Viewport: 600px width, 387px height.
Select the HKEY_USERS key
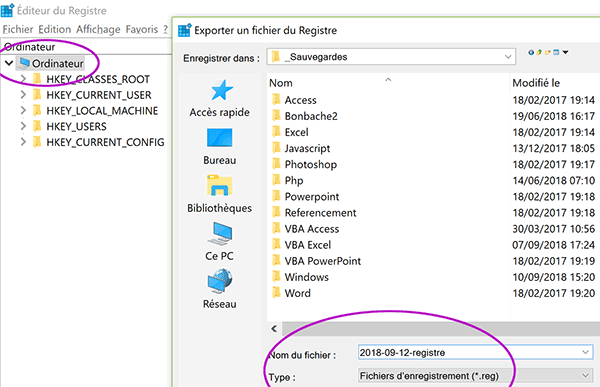76,126
